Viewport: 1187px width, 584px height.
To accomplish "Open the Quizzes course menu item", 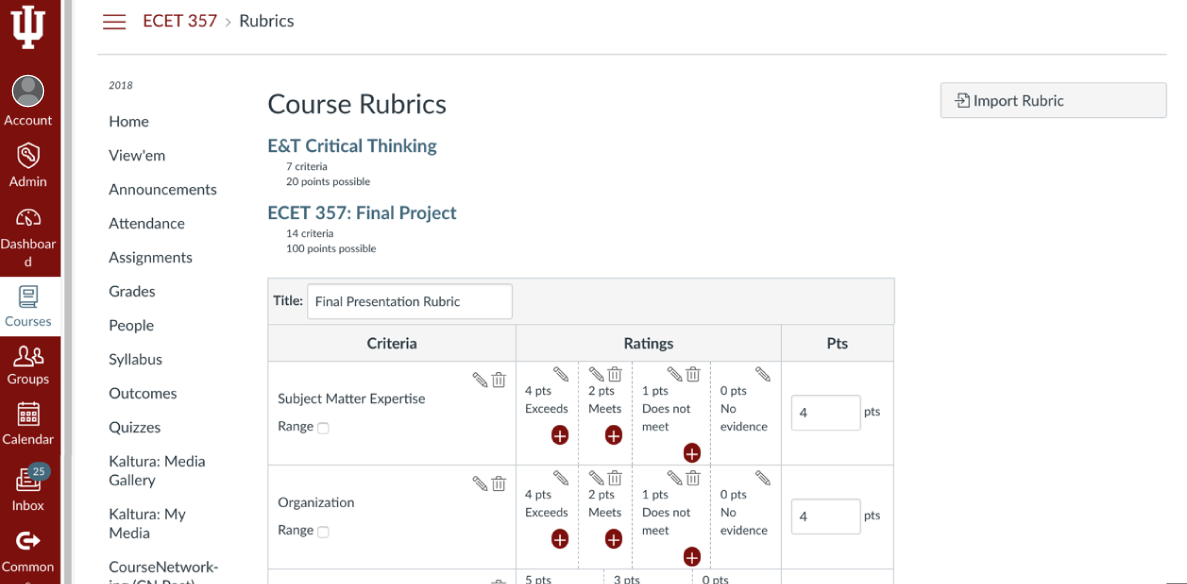I will 135,427.
